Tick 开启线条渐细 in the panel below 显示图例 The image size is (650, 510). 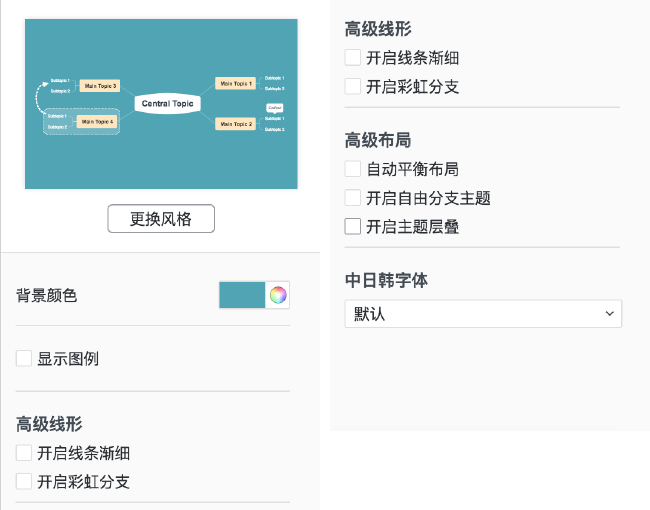[24, 453]
